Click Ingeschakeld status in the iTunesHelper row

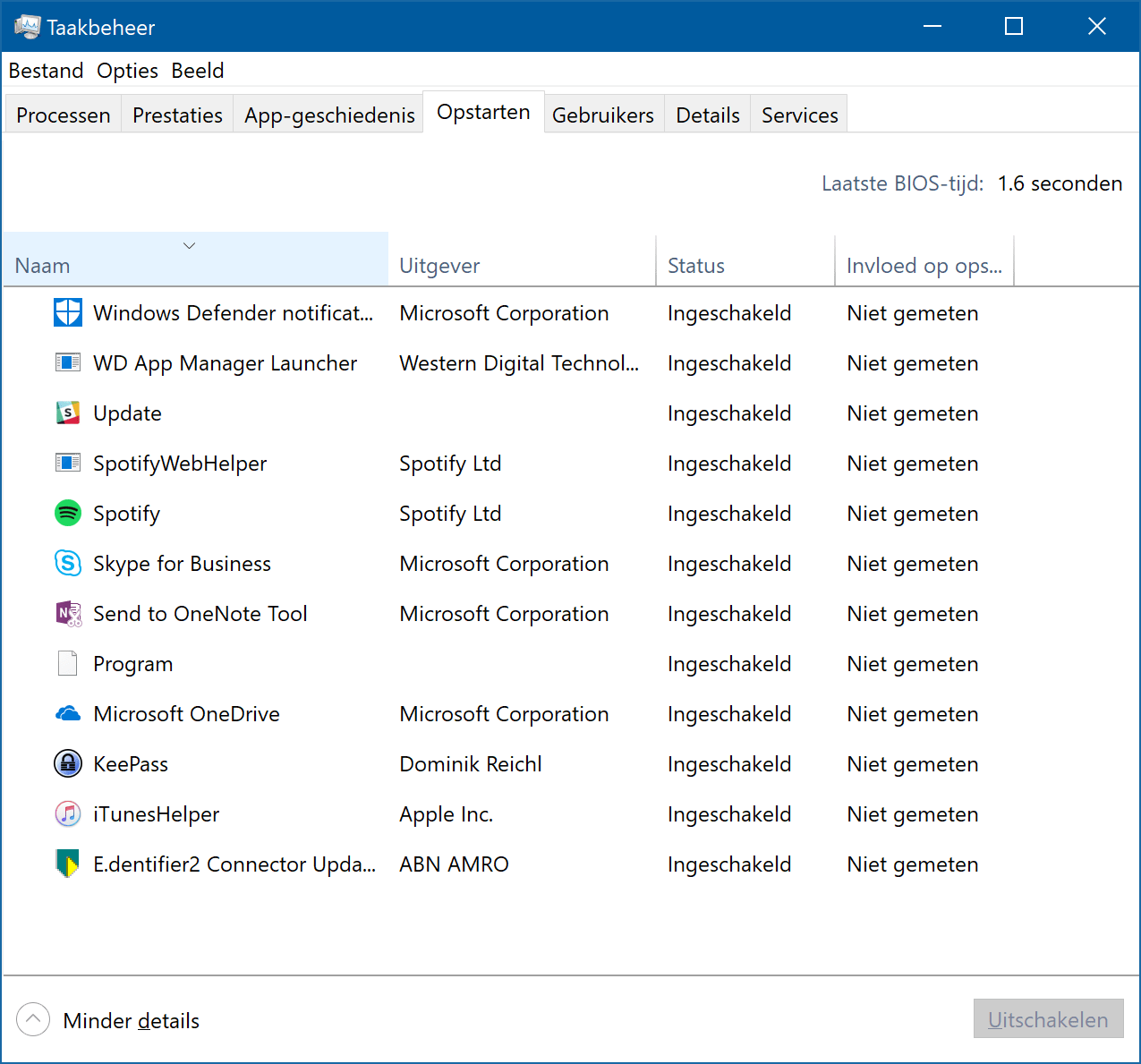729,814
